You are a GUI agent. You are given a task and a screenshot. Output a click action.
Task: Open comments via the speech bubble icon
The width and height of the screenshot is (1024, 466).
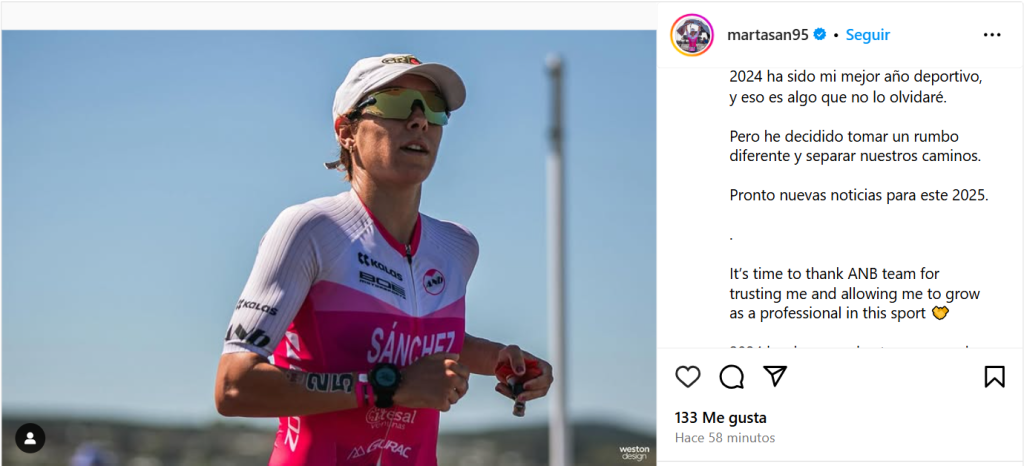732,377
